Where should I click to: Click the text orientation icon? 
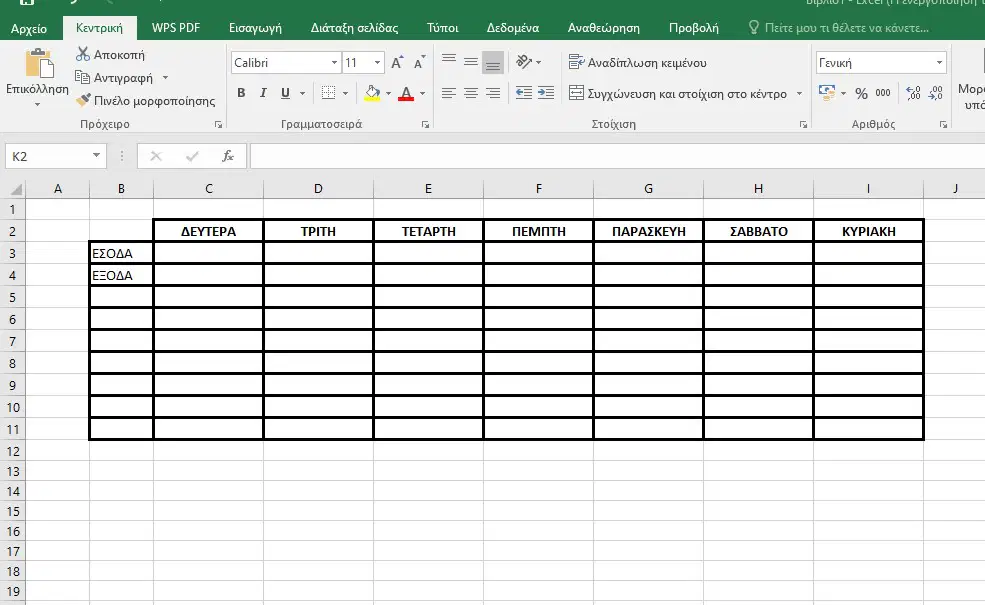coord(524,61)
